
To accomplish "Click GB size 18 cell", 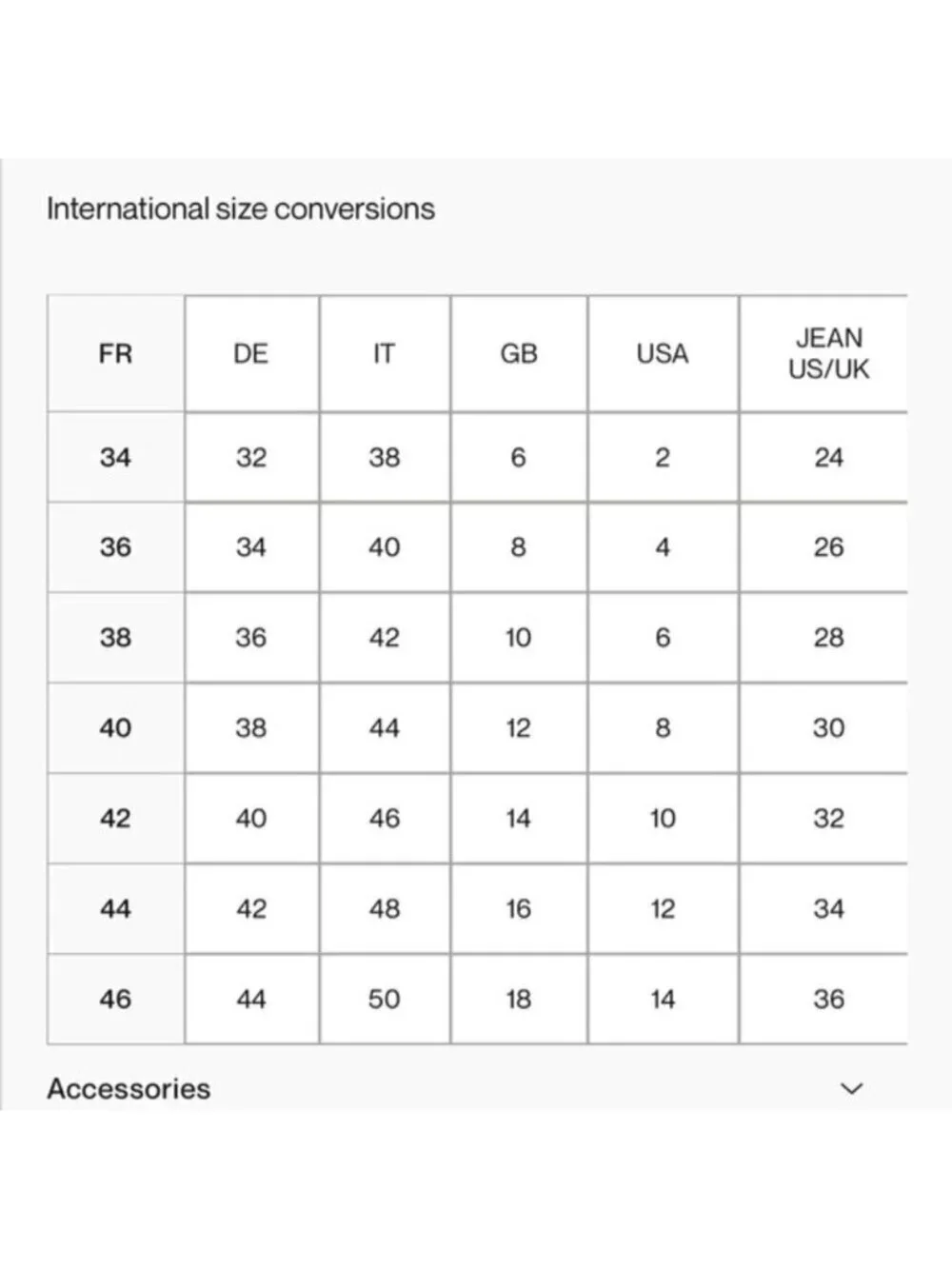I will click(x=519, y=999).
